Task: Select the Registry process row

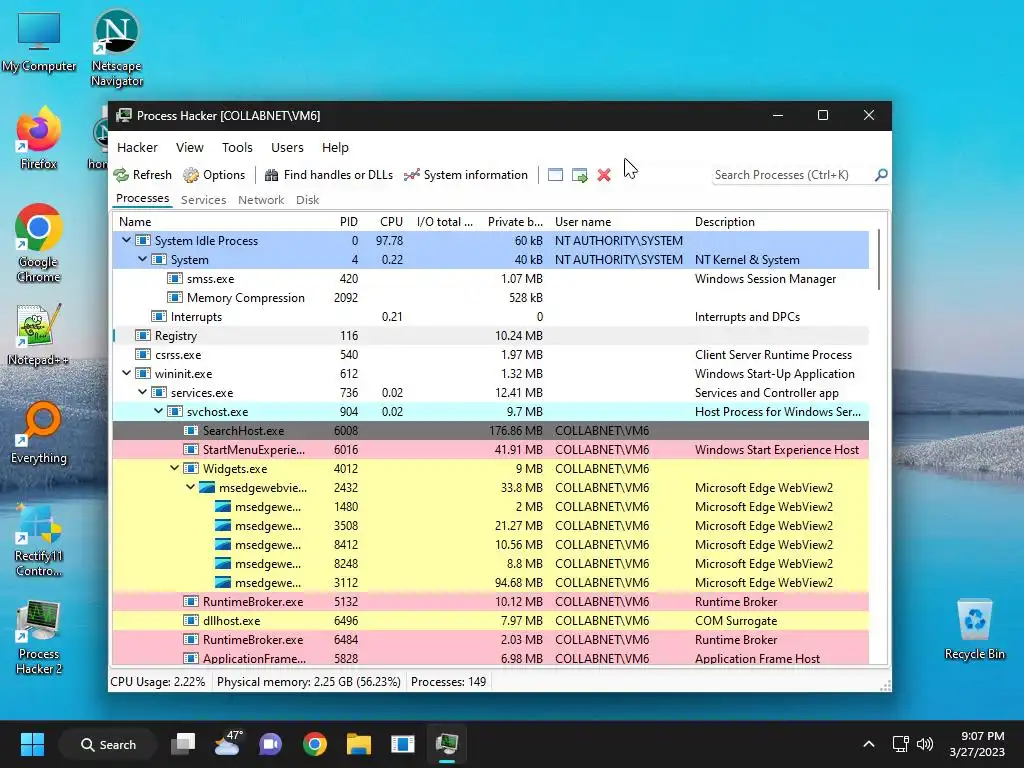Action: tap(490, 336)
